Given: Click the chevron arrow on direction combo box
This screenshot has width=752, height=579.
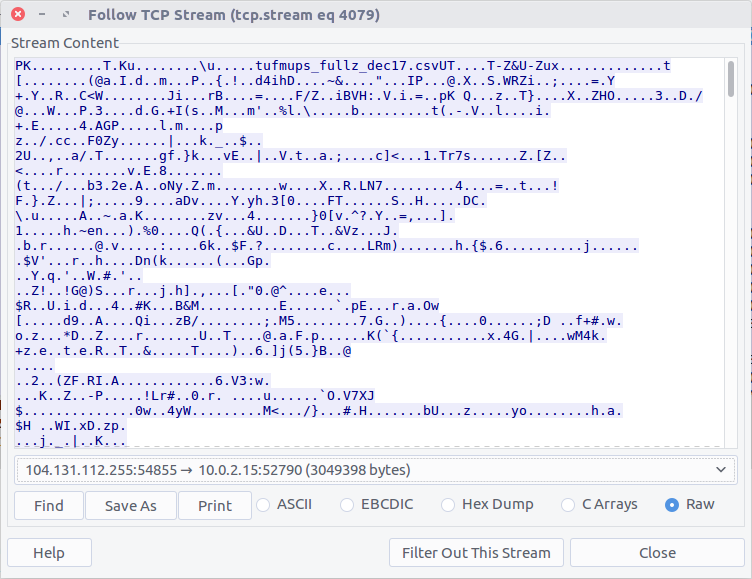Looking at the screenshot, I should [x=722, y=469].
